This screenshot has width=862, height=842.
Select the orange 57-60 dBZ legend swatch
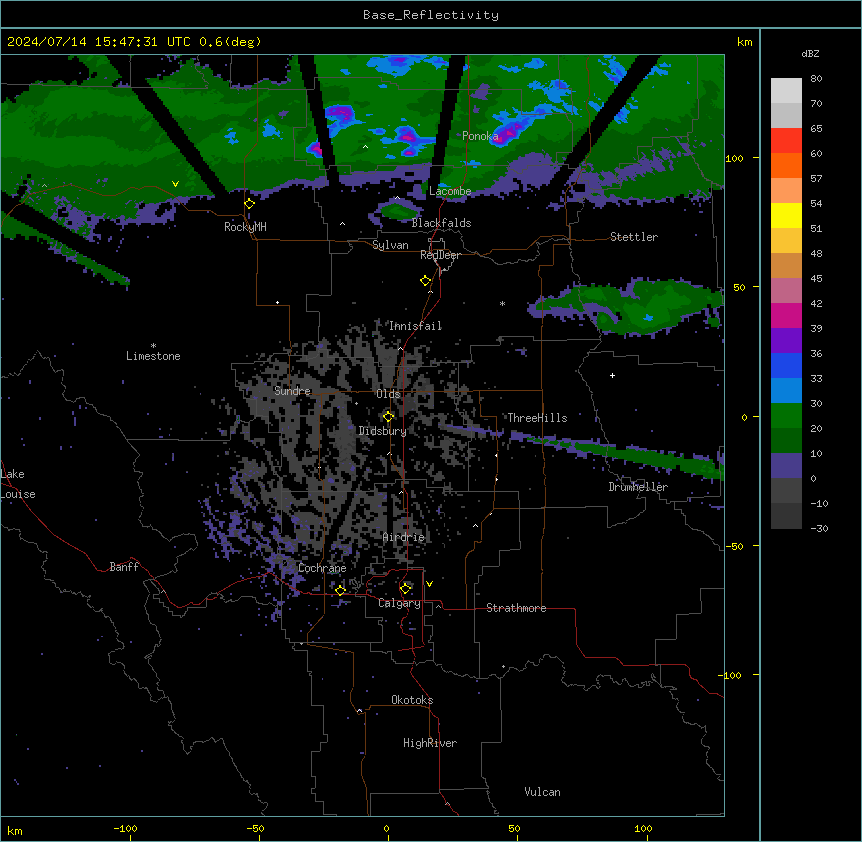coord(786,166)
